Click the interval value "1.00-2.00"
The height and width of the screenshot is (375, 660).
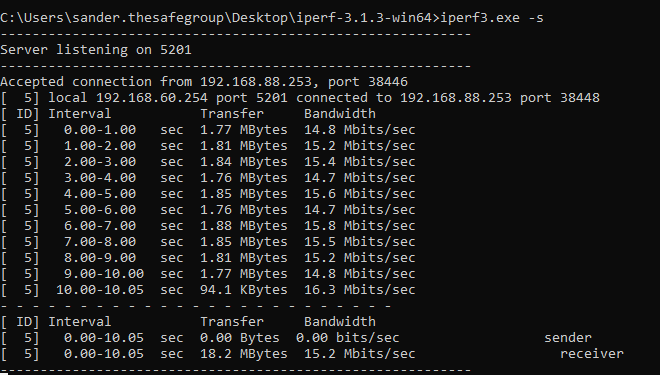[x=100, y=146]
